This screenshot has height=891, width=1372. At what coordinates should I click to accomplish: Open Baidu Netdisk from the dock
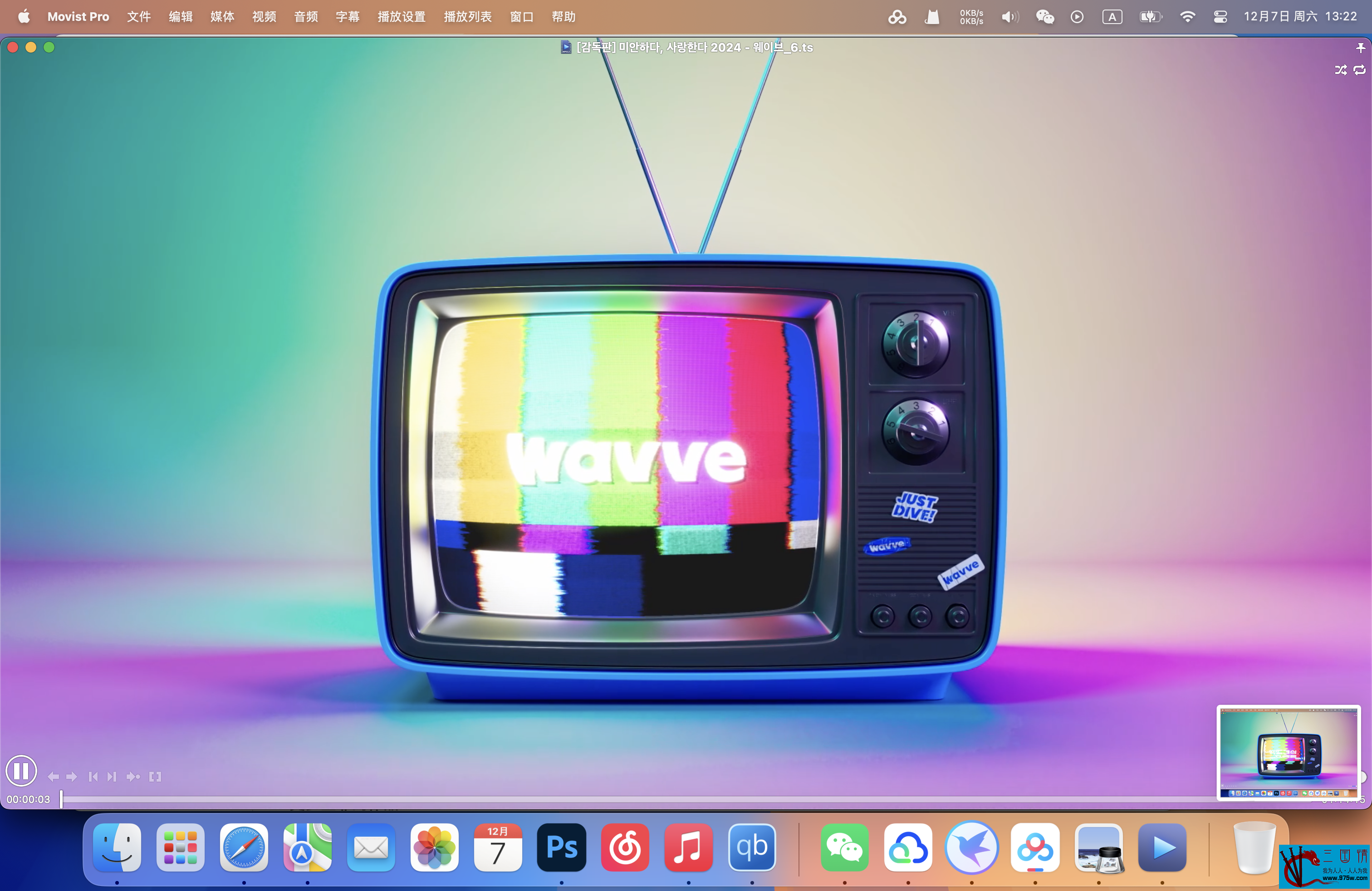click(1035, 847)
